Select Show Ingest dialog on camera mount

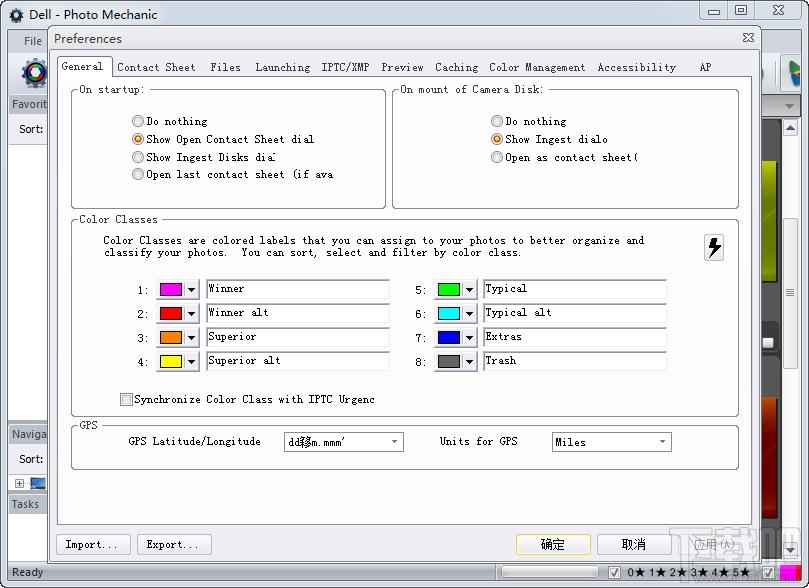click(496, 139)
